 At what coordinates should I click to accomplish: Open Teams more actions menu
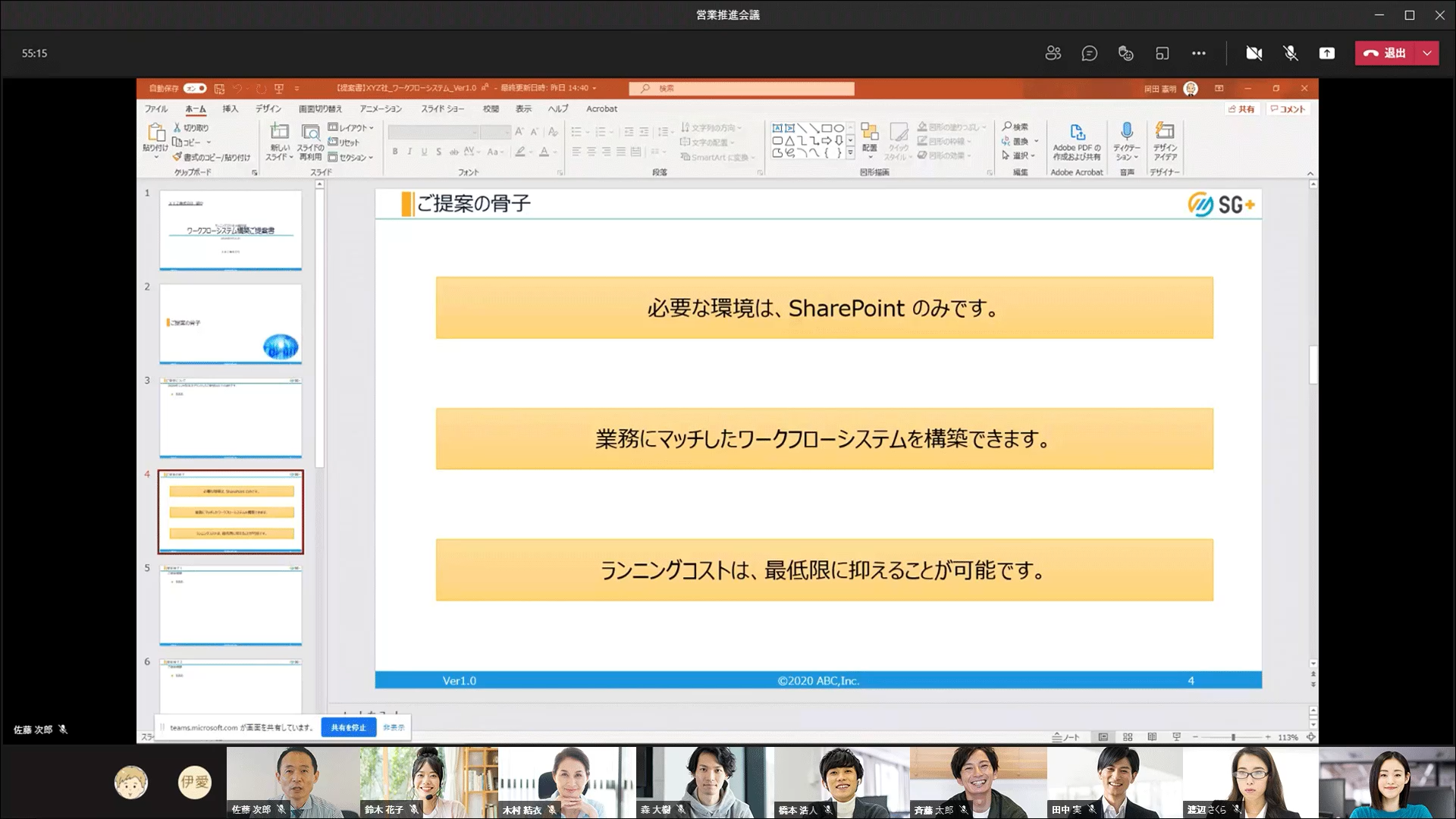point(1198,53)
